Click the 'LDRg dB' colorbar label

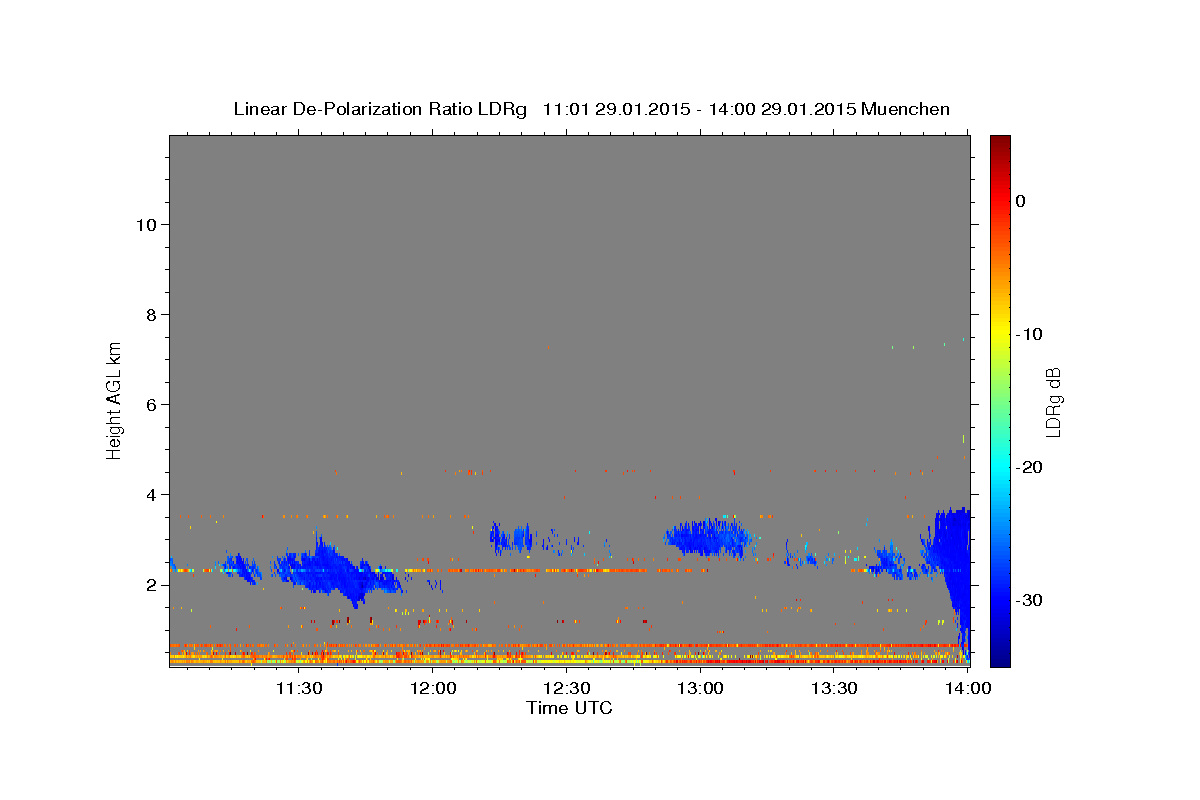pos(1053,401)
